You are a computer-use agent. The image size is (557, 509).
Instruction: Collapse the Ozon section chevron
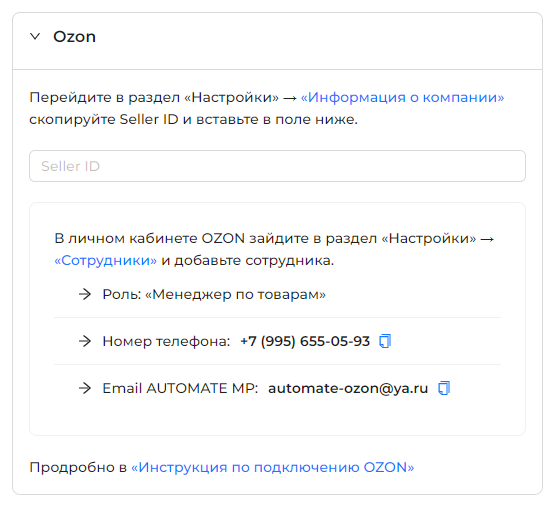click(35, 36)
